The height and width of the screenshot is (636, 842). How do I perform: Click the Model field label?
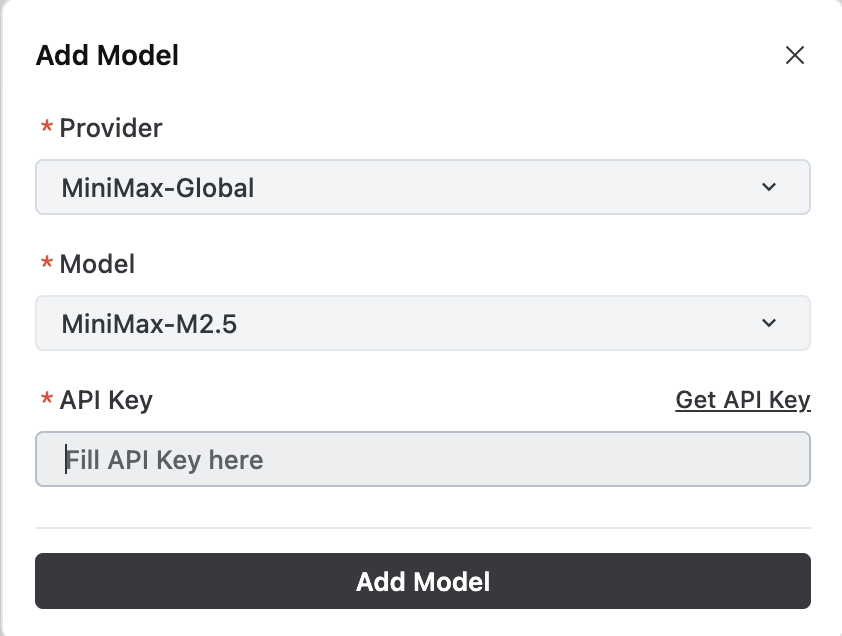click(x=97, y=264)
